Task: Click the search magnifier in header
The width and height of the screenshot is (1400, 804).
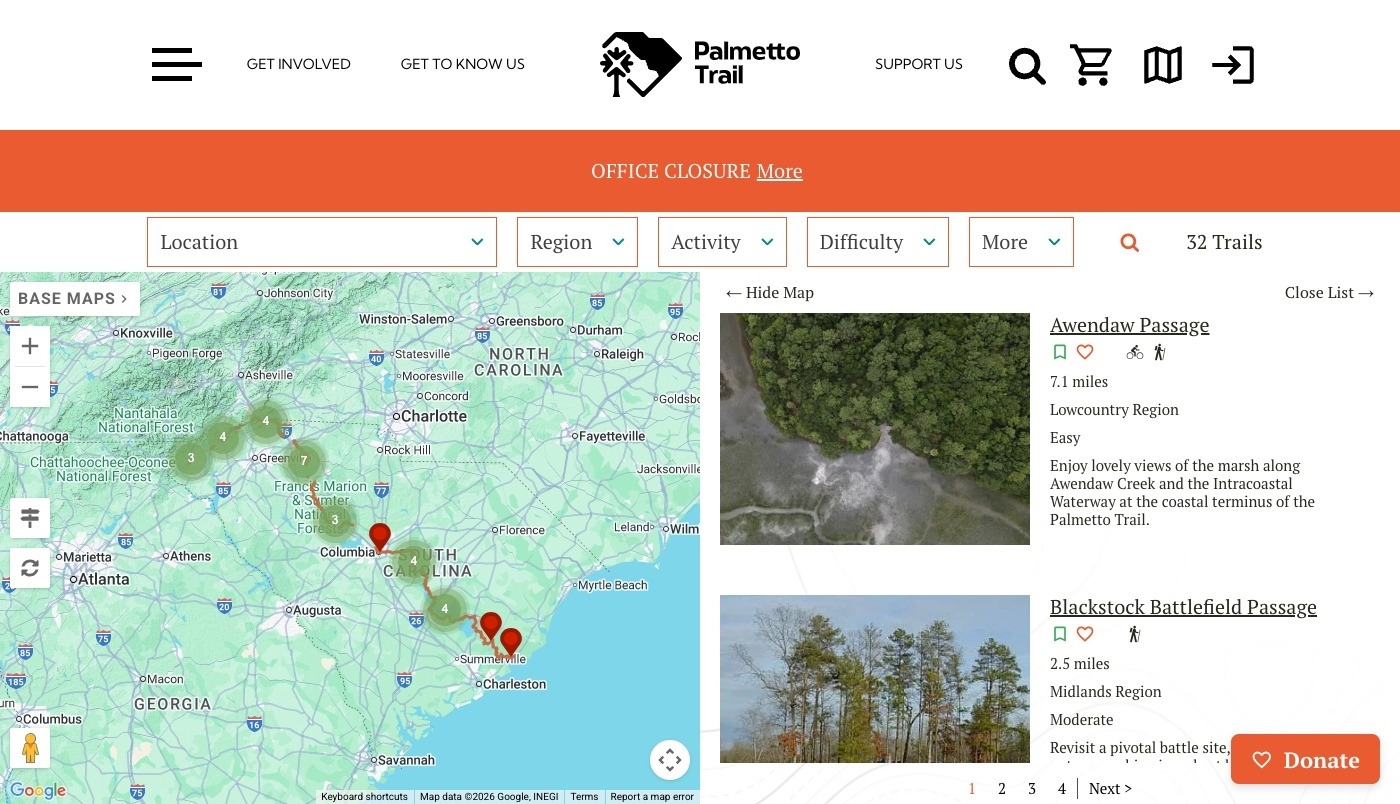Action: coord(1027,66)
